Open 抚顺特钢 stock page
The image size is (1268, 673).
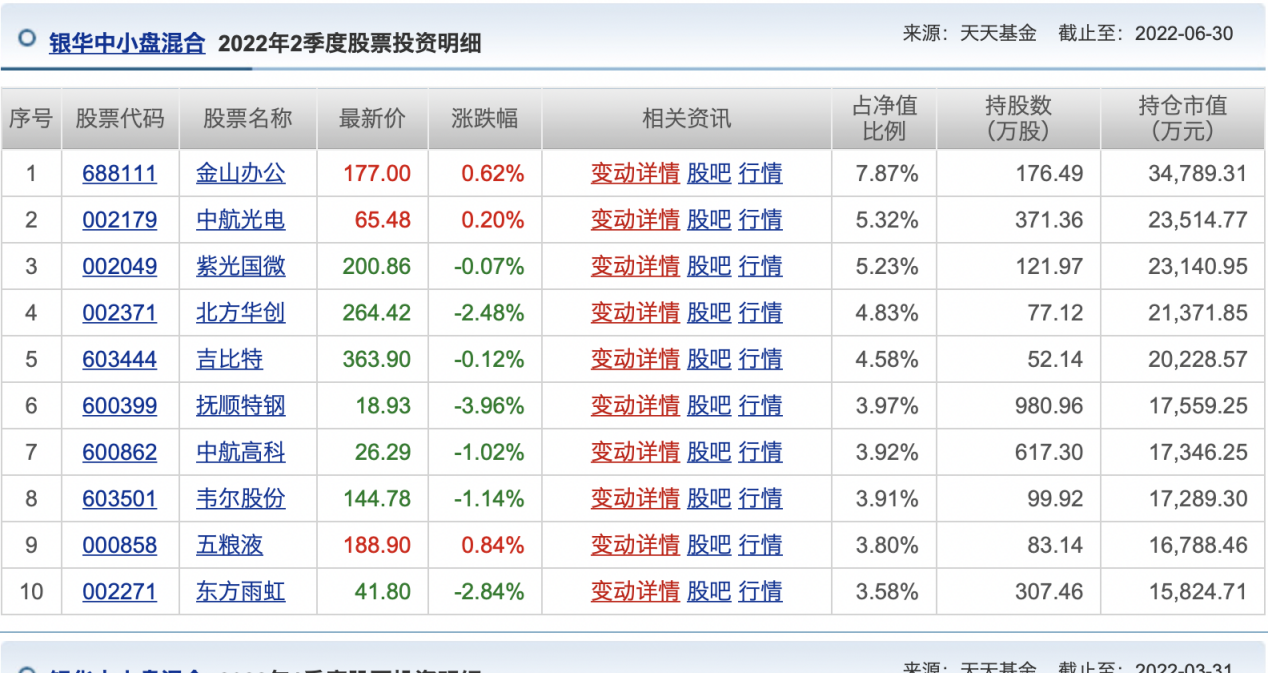(x=240, y=406)
